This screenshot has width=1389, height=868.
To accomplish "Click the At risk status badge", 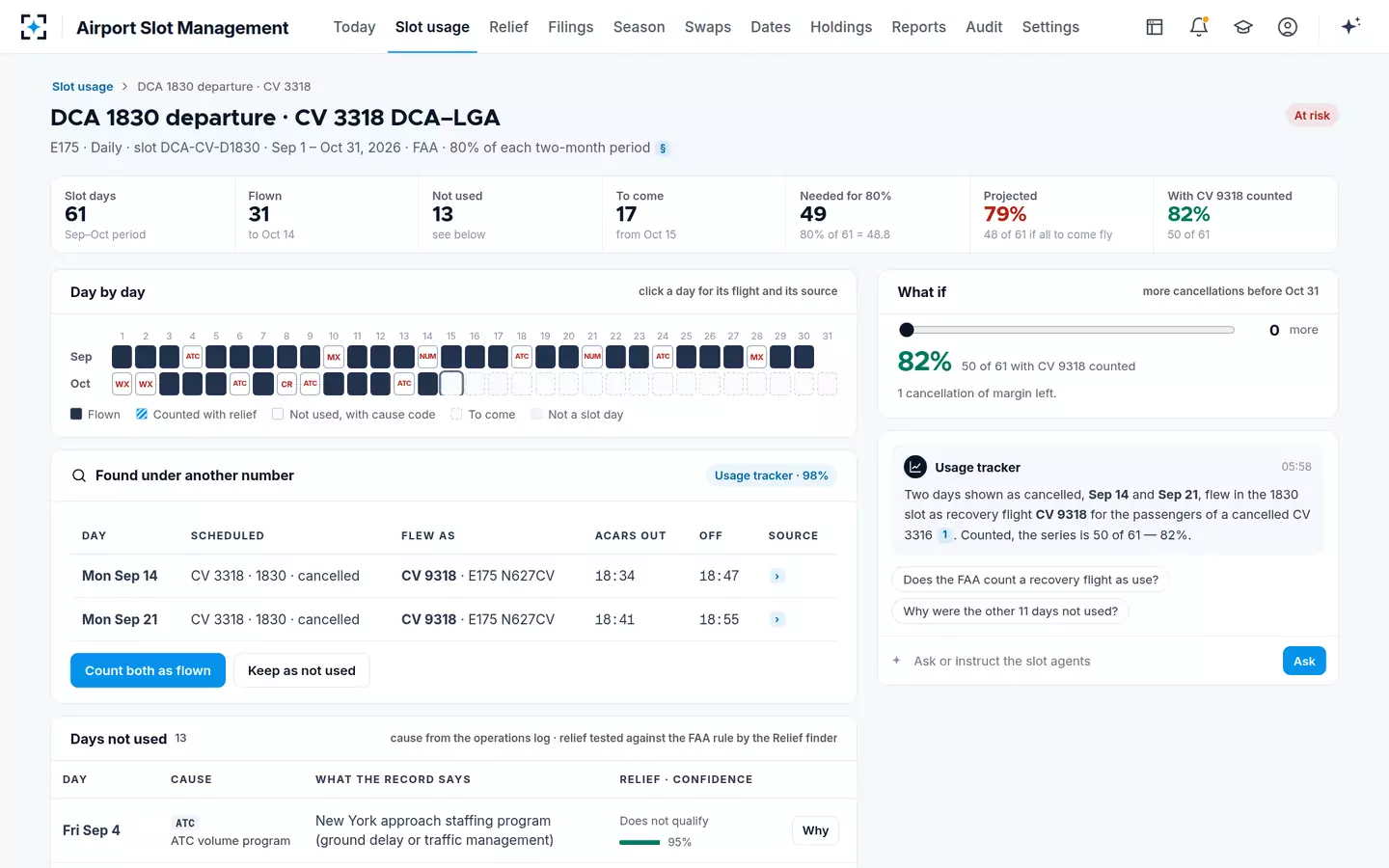I will click(x=1312, y=116).
